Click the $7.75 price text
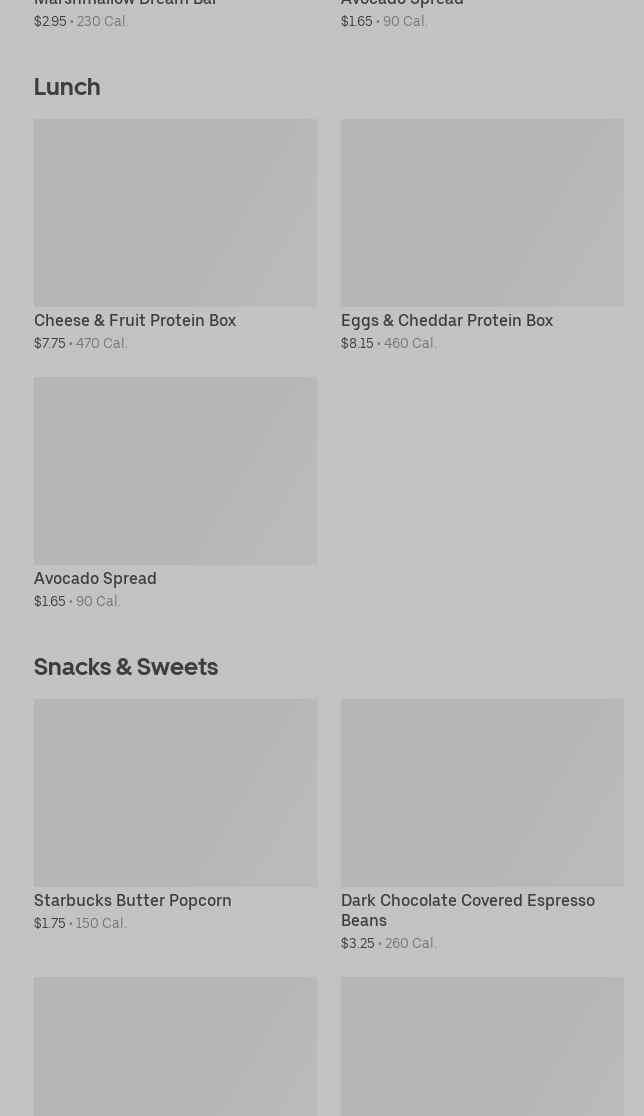644x1116 pixels. [x=50, y=344]
